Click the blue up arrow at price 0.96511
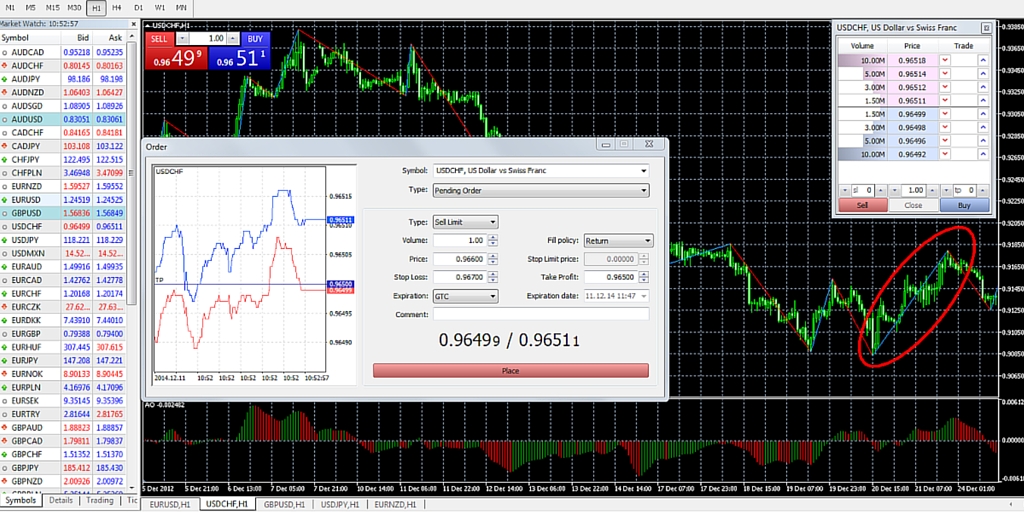Screen dimensions: 1024x512 coord(983,100)
